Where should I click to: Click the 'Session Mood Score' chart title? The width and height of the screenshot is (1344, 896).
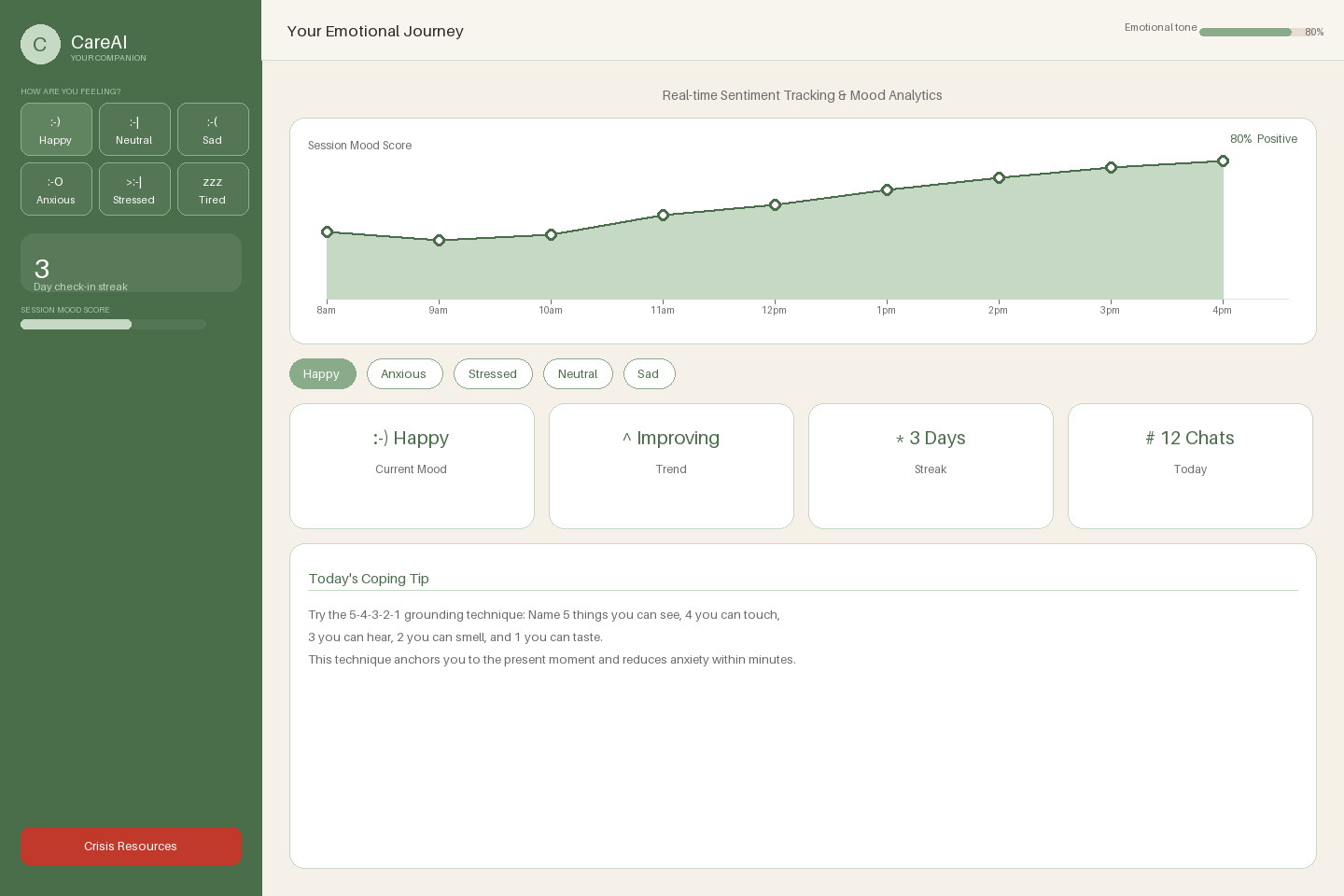tap(359, 146)
